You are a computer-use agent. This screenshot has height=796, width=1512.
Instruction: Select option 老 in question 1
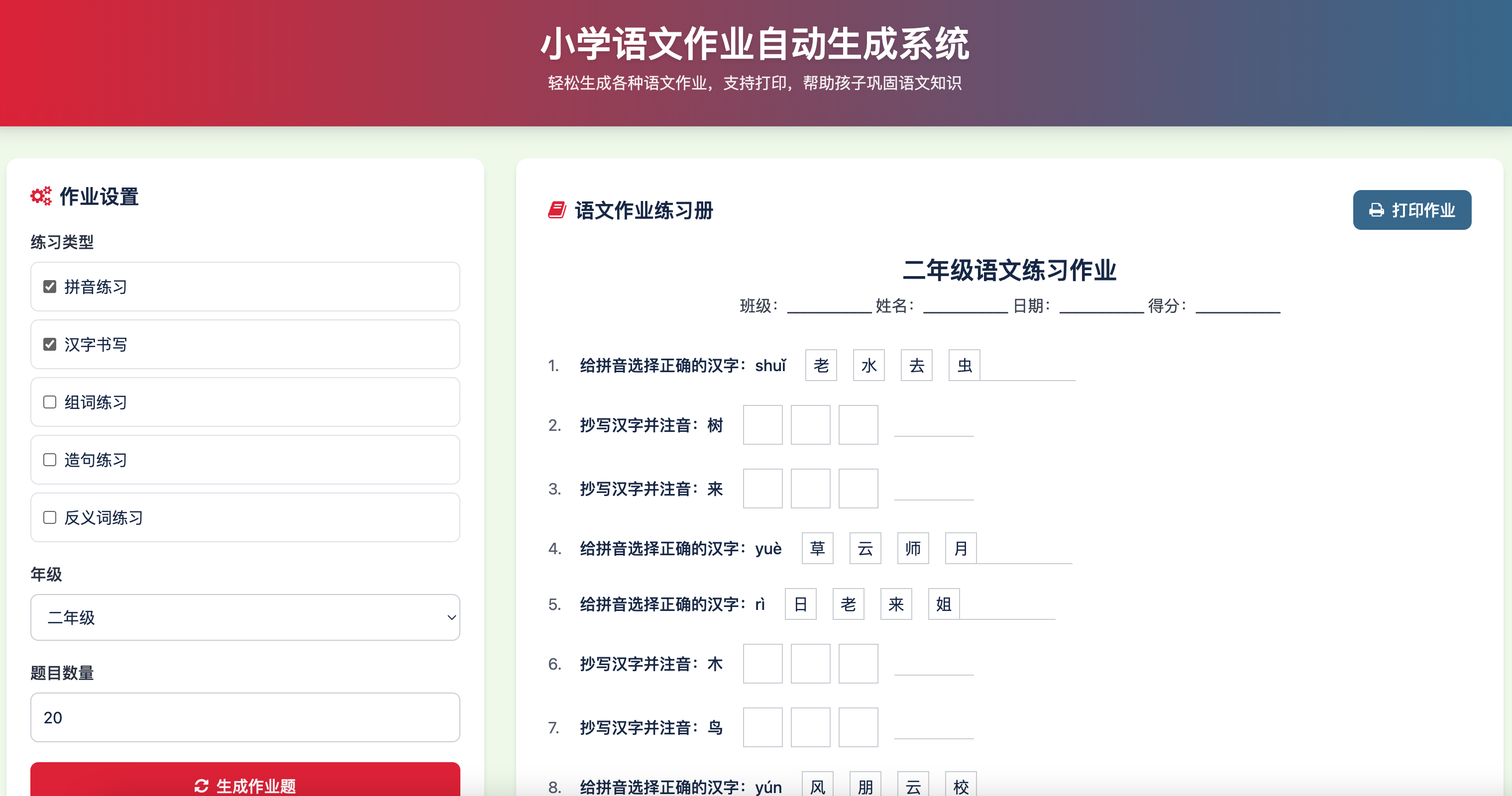coord(821,366)
